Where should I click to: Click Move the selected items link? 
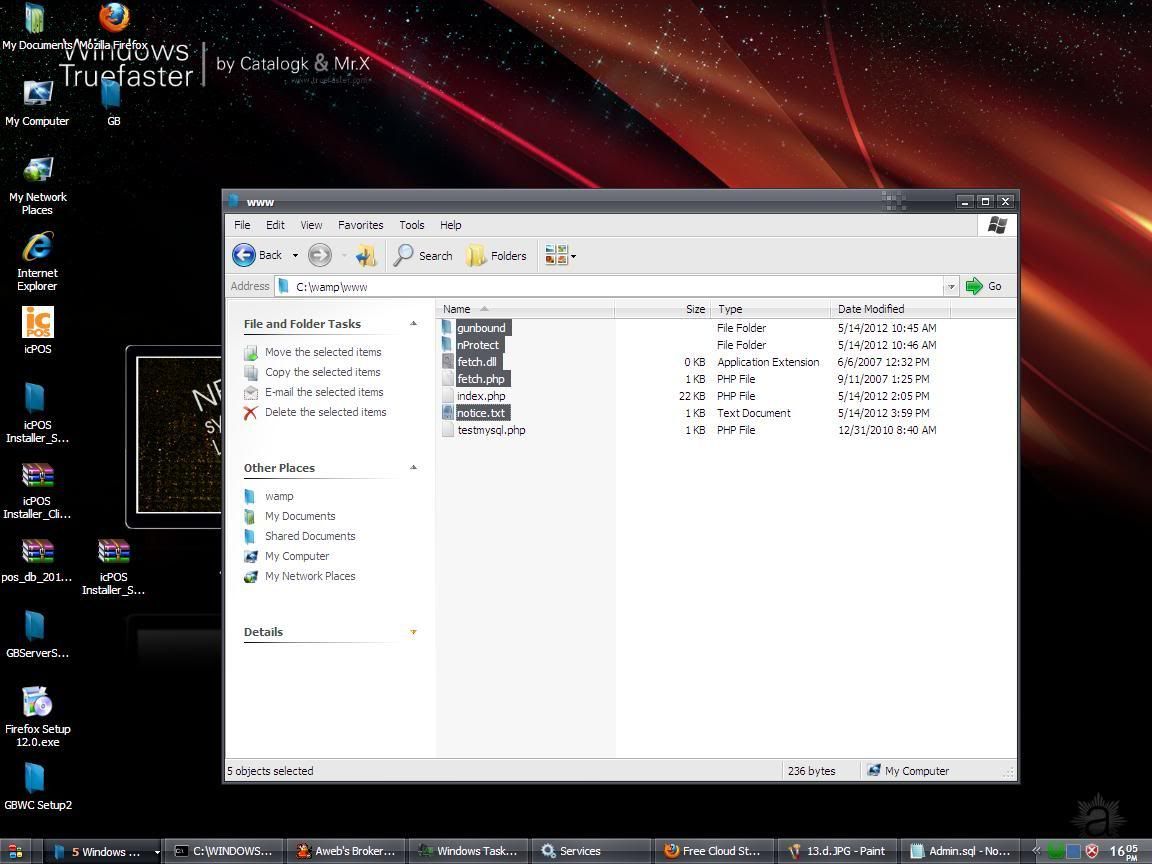pyautogui.click(x=322, y=352)
